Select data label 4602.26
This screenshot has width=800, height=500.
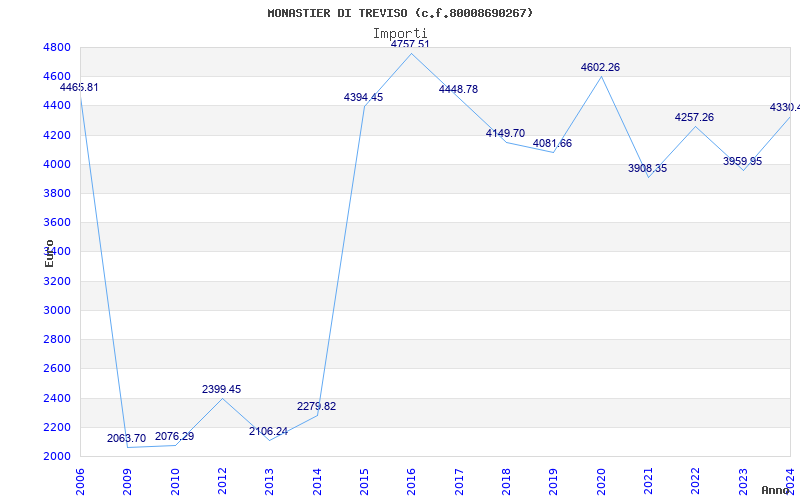pyautogui.click(x=600, y=67)
